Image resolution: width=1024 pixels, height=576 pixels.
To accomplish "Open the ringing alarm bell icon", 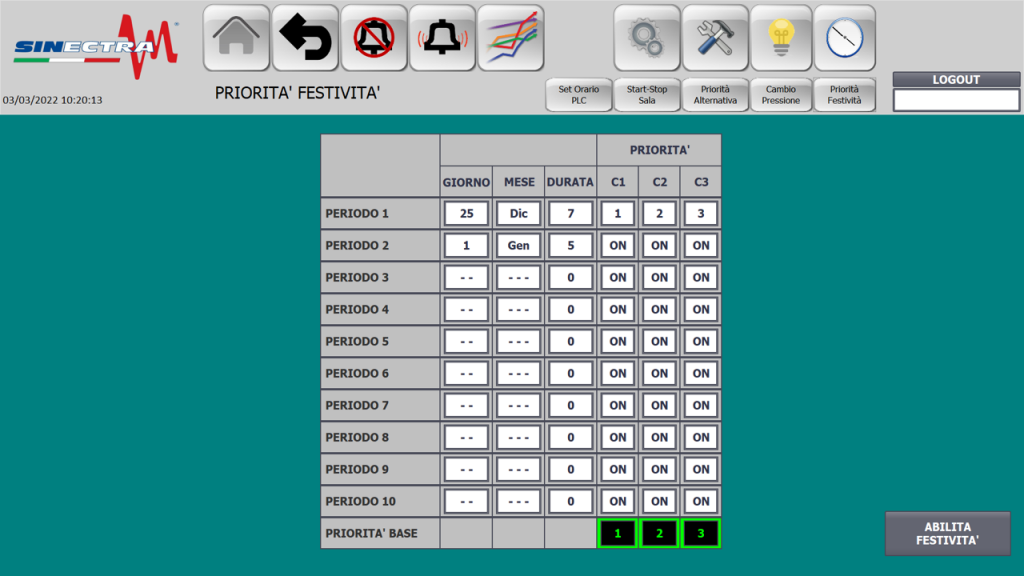I will (442, 38).
